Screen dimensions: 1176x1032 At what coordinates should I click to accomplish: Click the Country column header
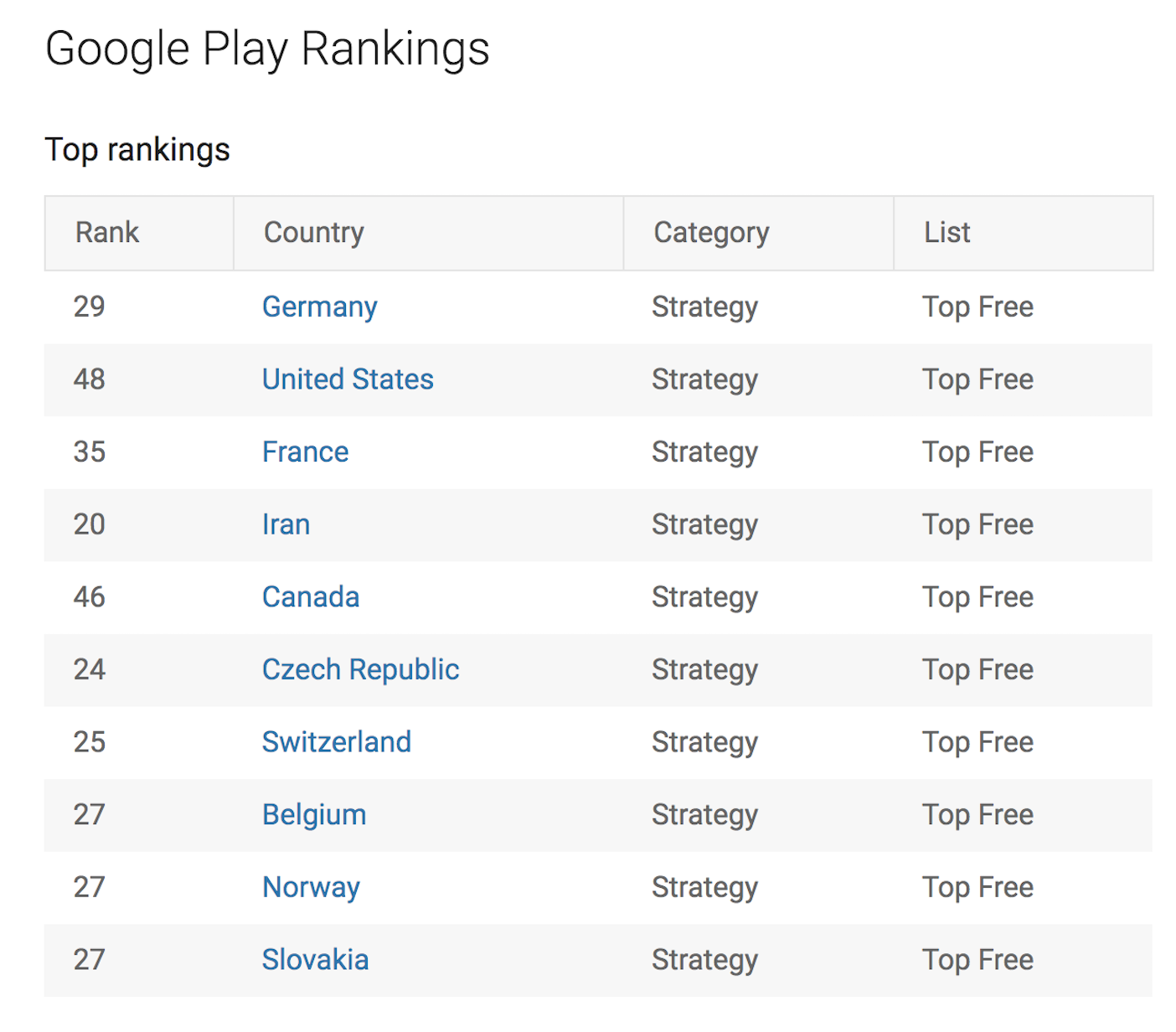click(x=313, y=233)
